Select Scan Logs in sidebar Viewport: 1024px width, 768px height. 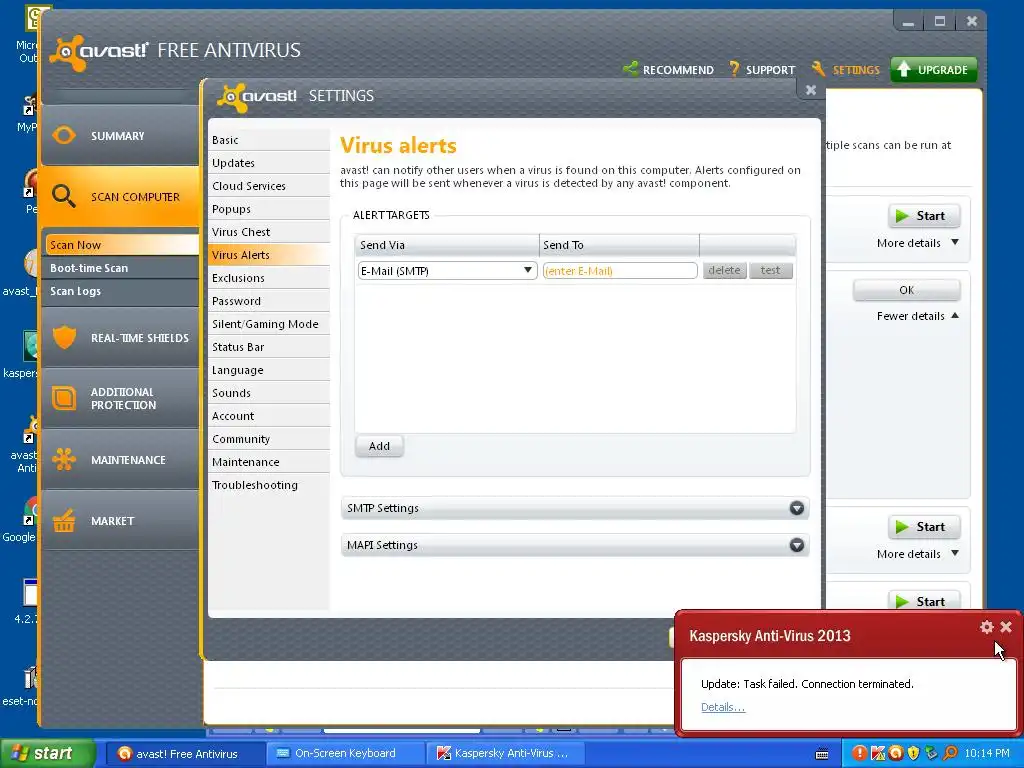pyautogui.click(x=121, y=291)
